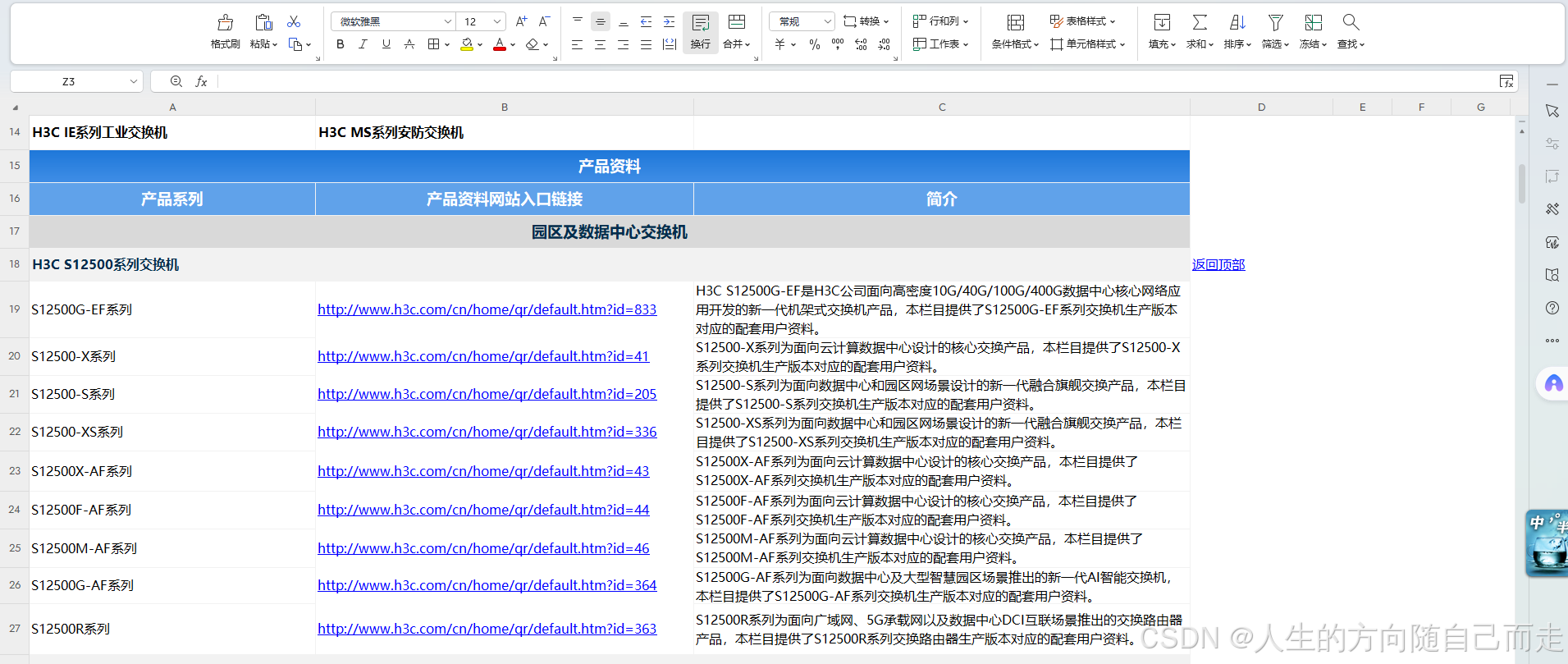The width and height of the screenshot is (1568, 664).
Task: Click the zoom magnifier beside the name box
Action: (176, 81)
